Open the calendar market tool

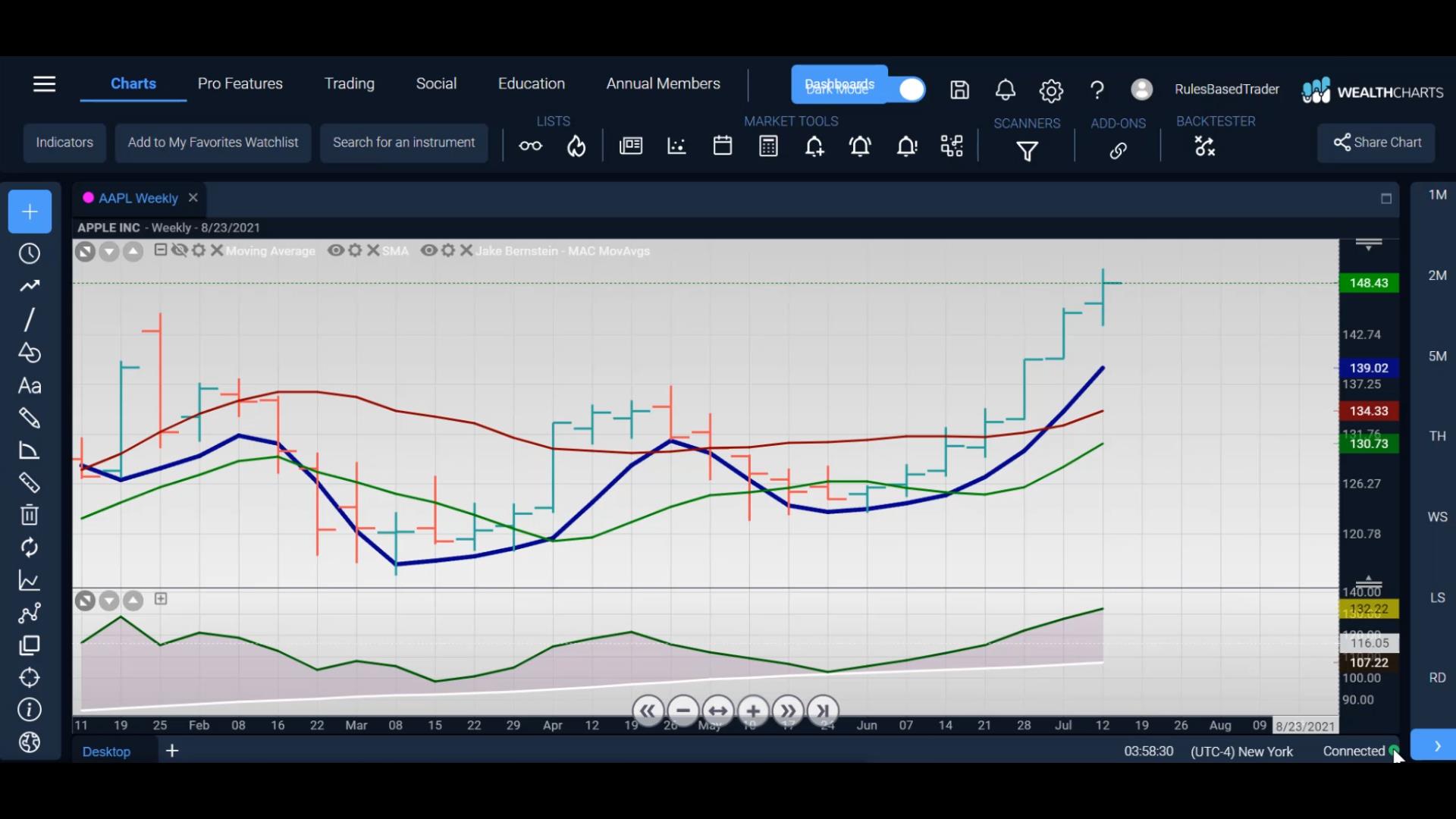coord(723,146)
